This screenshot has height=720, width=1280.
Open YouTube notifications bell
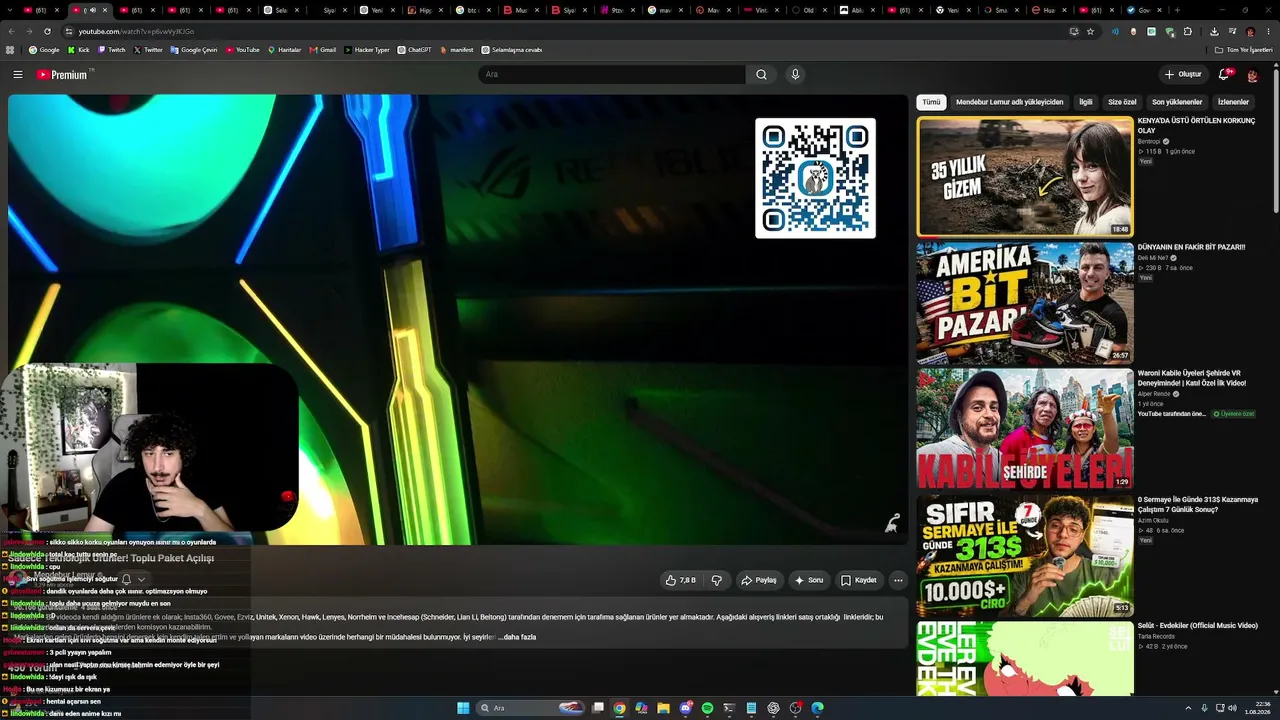(x=1224, y=74)
